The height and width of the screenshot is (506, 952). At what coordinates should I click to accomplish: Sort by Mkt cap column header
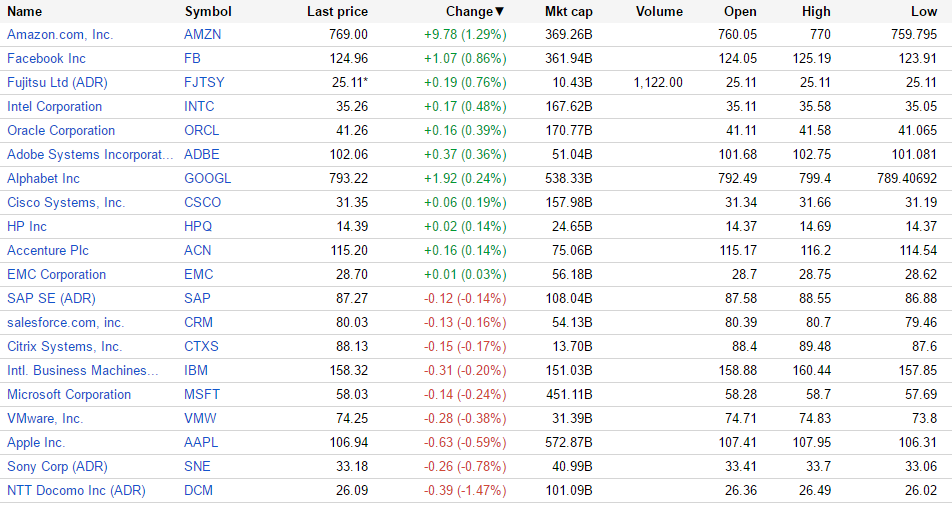(568, 12)
